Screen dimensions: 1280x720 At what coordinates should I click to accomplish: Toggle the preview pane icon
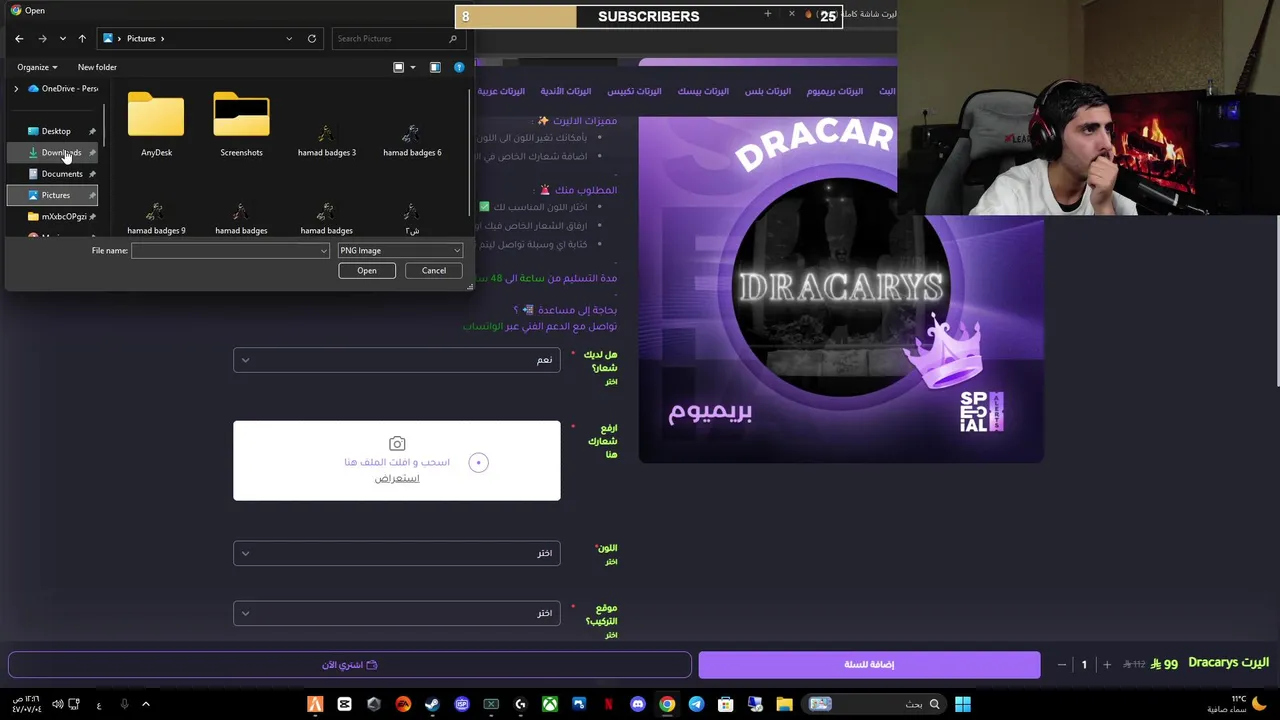(435, 67)
